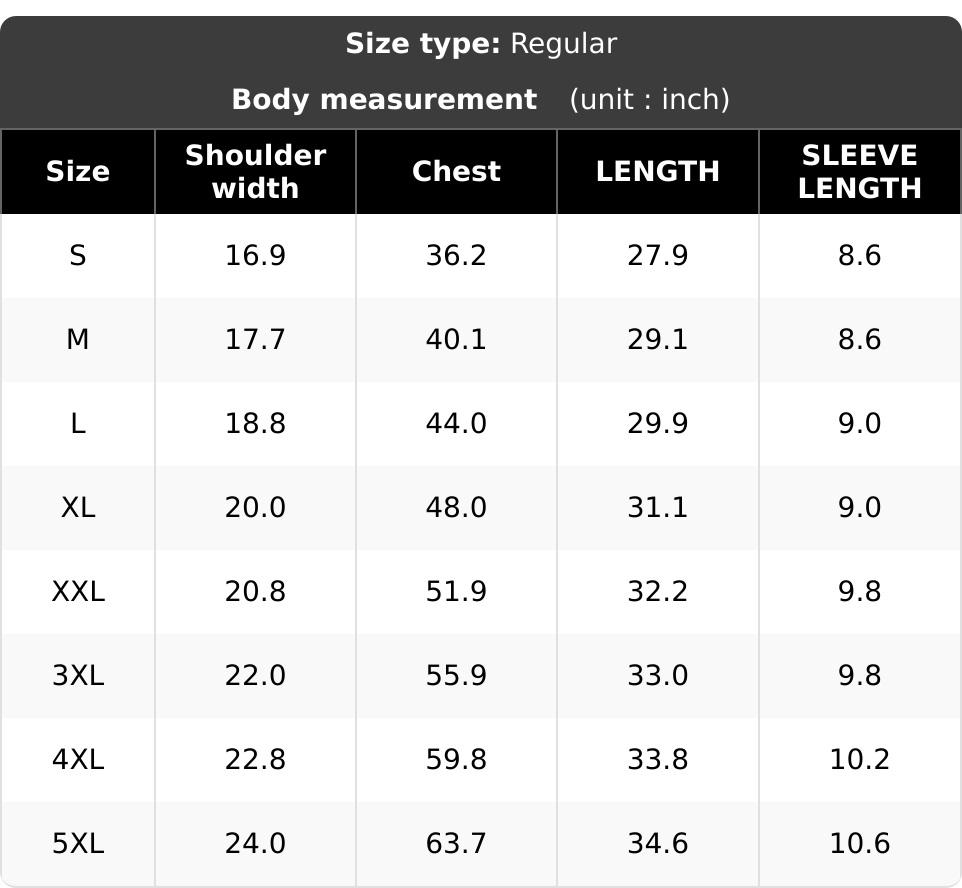Select the 10.2 sleeve length value

(860, 760)
